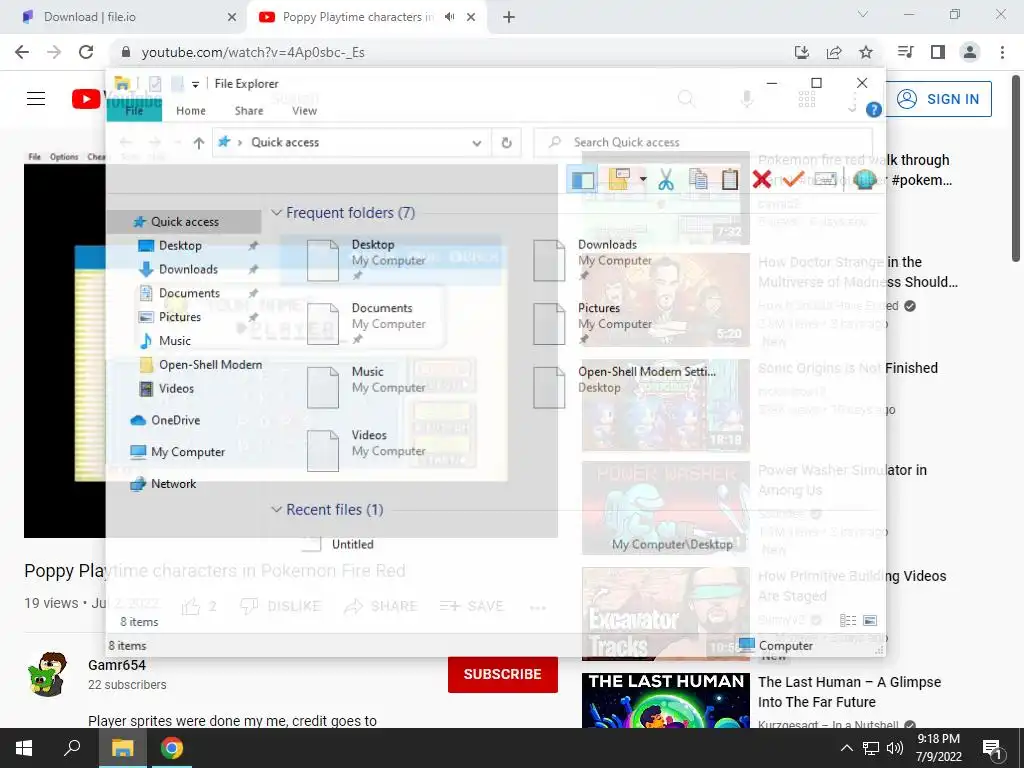
Task: Select My Computer in navigation pane
Action: [x=187, y=452]
